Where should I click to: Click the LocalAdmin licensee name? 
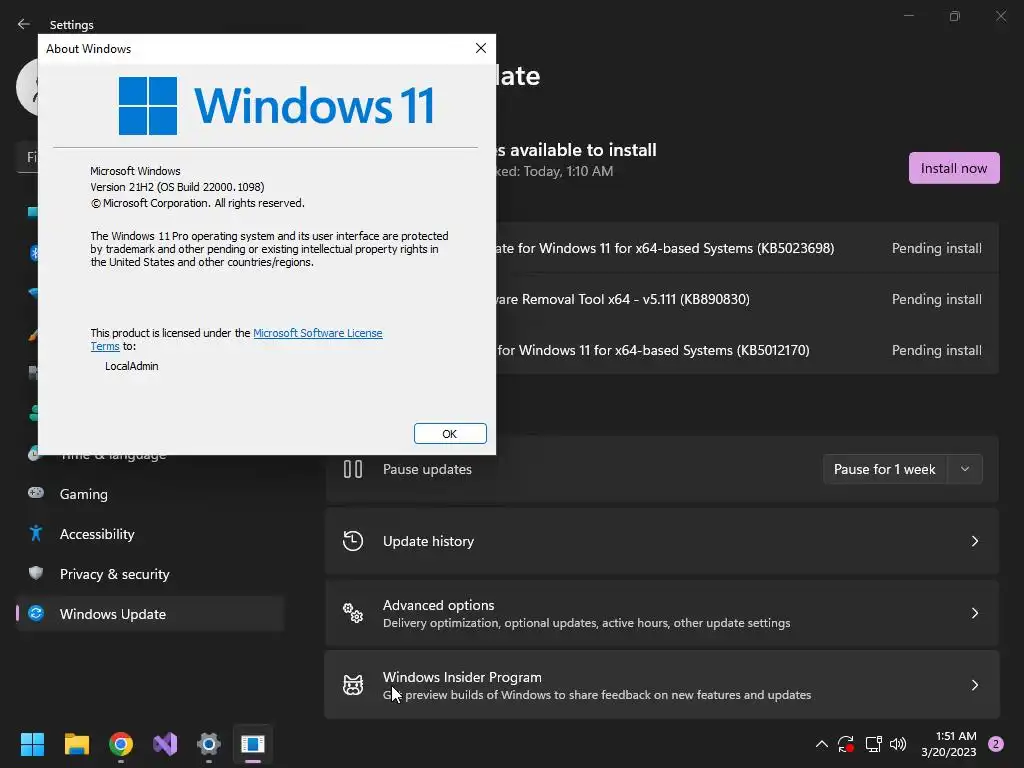click(x=131, y=366)
